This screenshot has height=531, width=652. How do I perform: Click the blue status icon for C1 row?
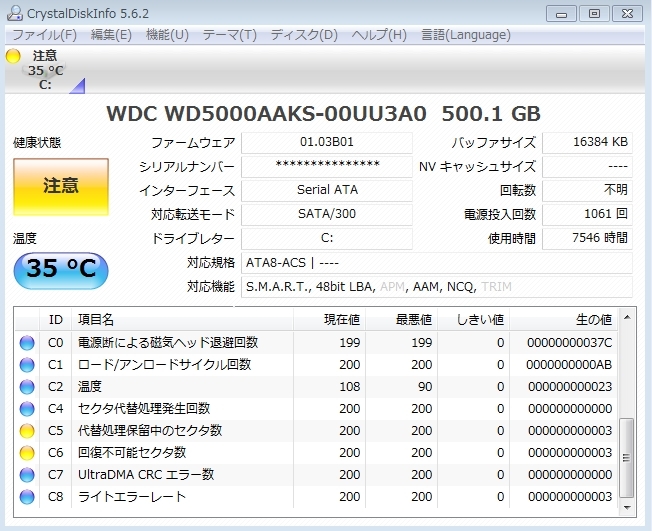point(27,365)
